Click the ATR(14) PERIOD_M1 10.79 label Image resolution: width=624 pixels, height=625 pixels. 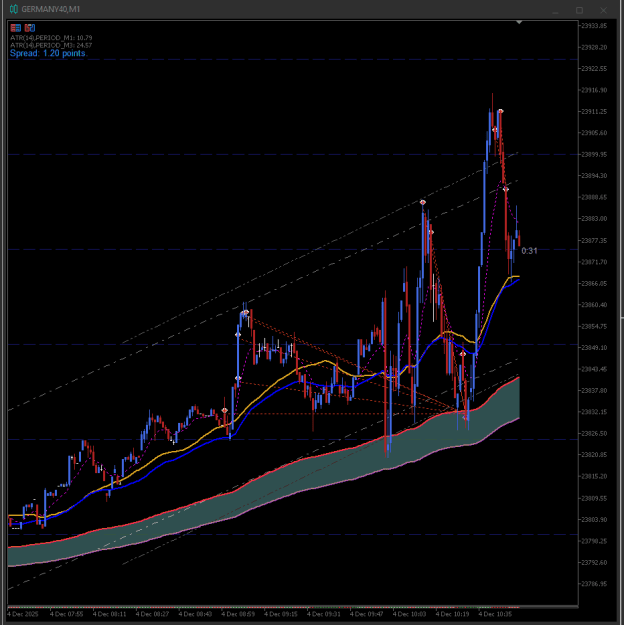coord(51,38)
